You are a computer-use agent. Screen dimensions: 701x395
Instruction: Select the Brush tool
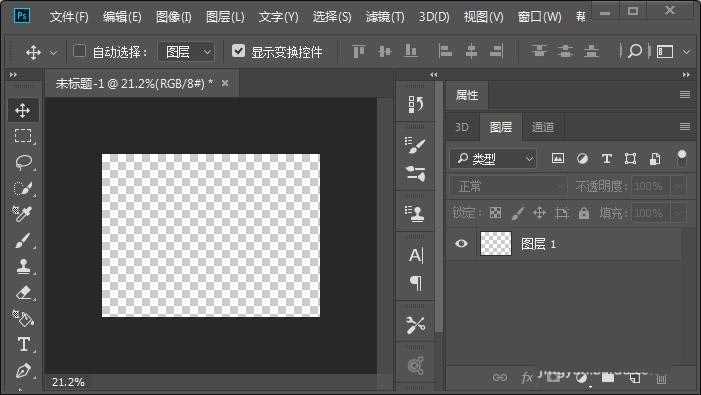(x=23, y=240)
